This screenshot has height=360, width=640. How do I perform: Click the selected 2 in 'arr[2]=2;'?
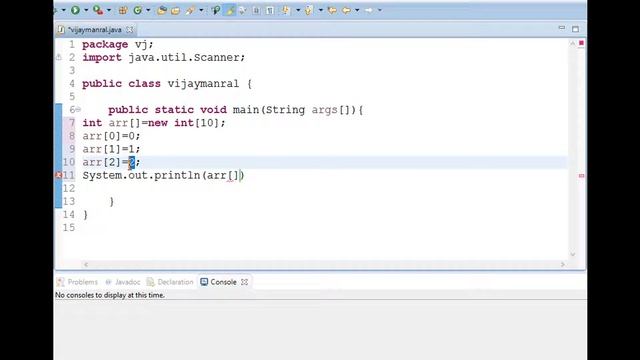click(132, 162)
